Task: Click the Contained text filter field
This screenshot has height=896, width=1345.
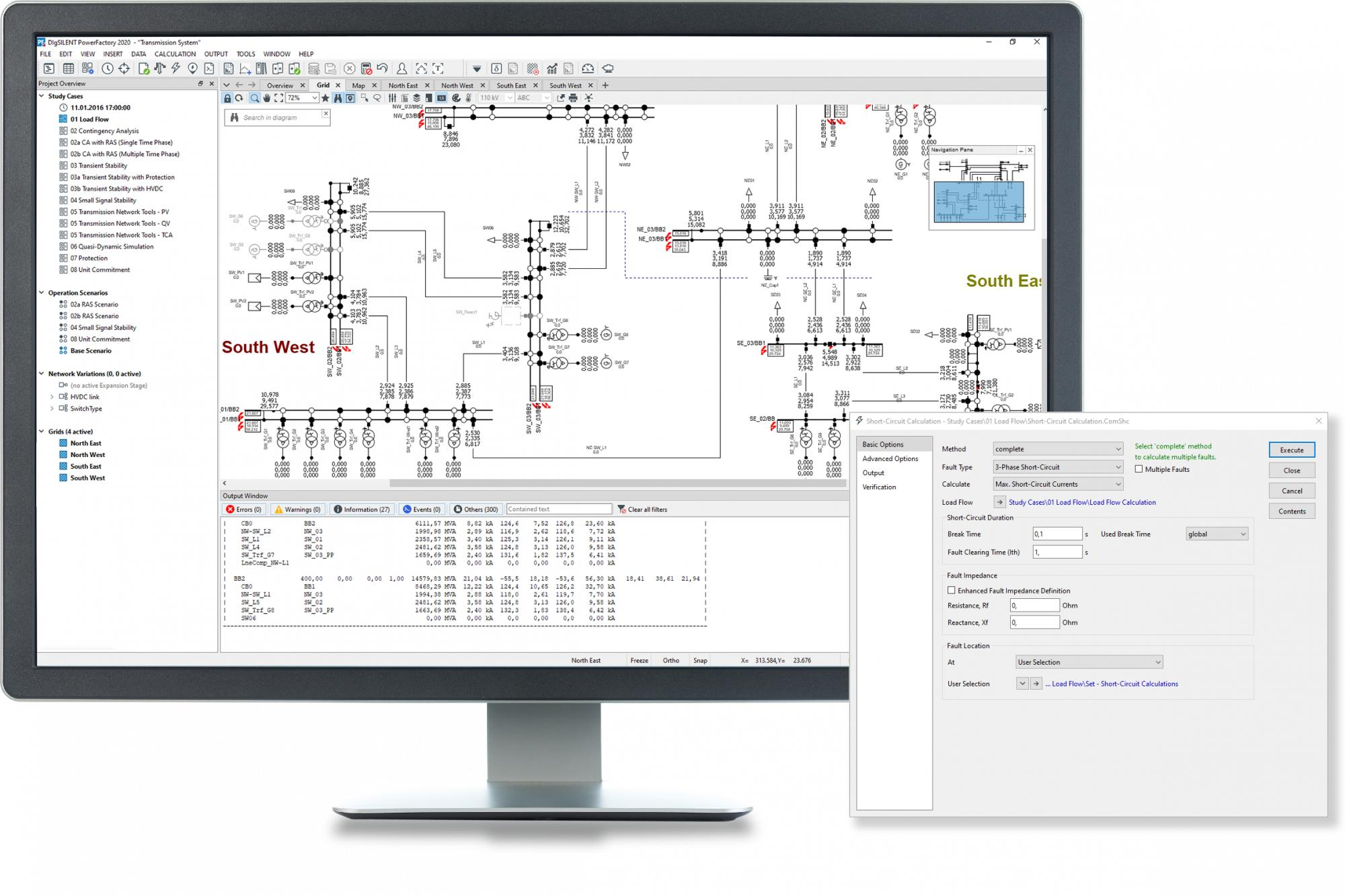Action: pos(559,510)
